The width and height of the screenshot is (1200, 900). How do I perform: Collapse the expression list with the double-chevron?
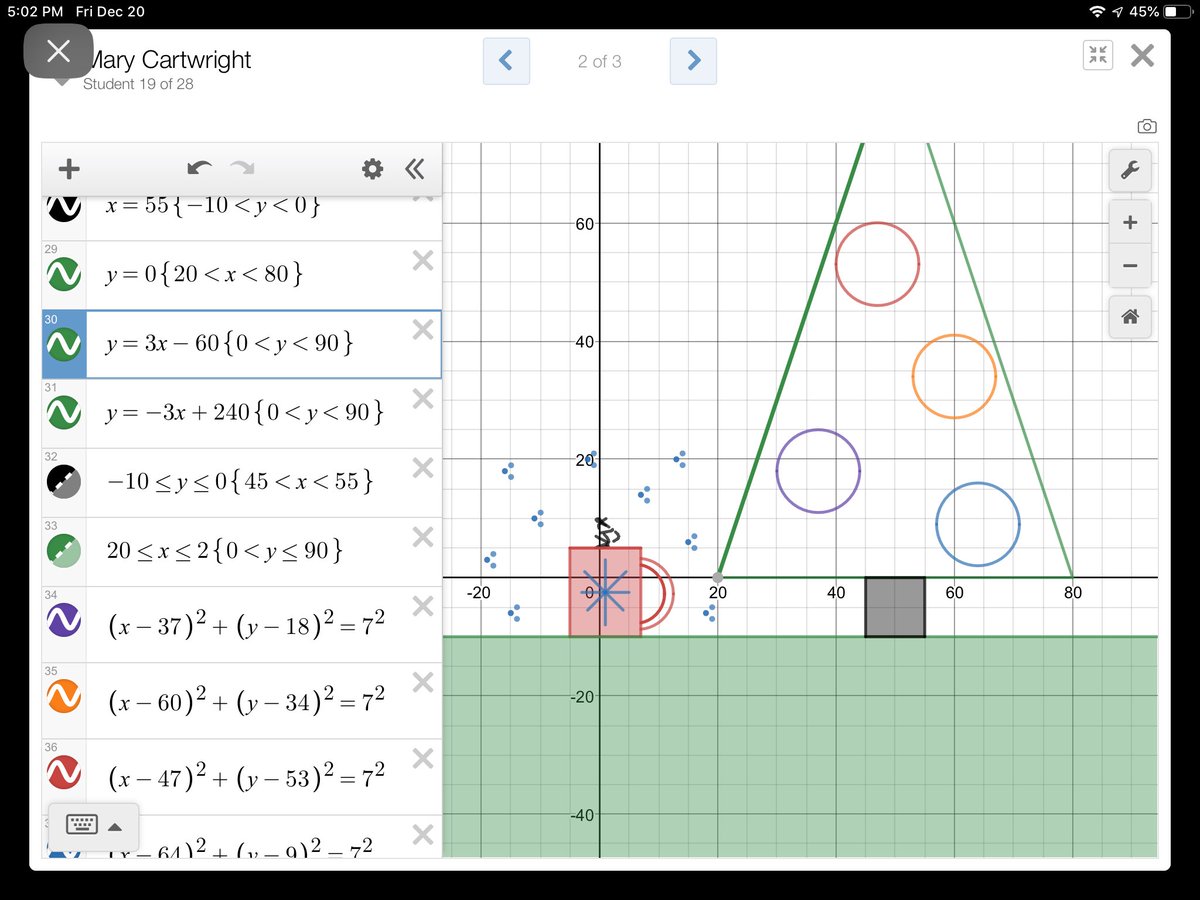tap(416, 168)
